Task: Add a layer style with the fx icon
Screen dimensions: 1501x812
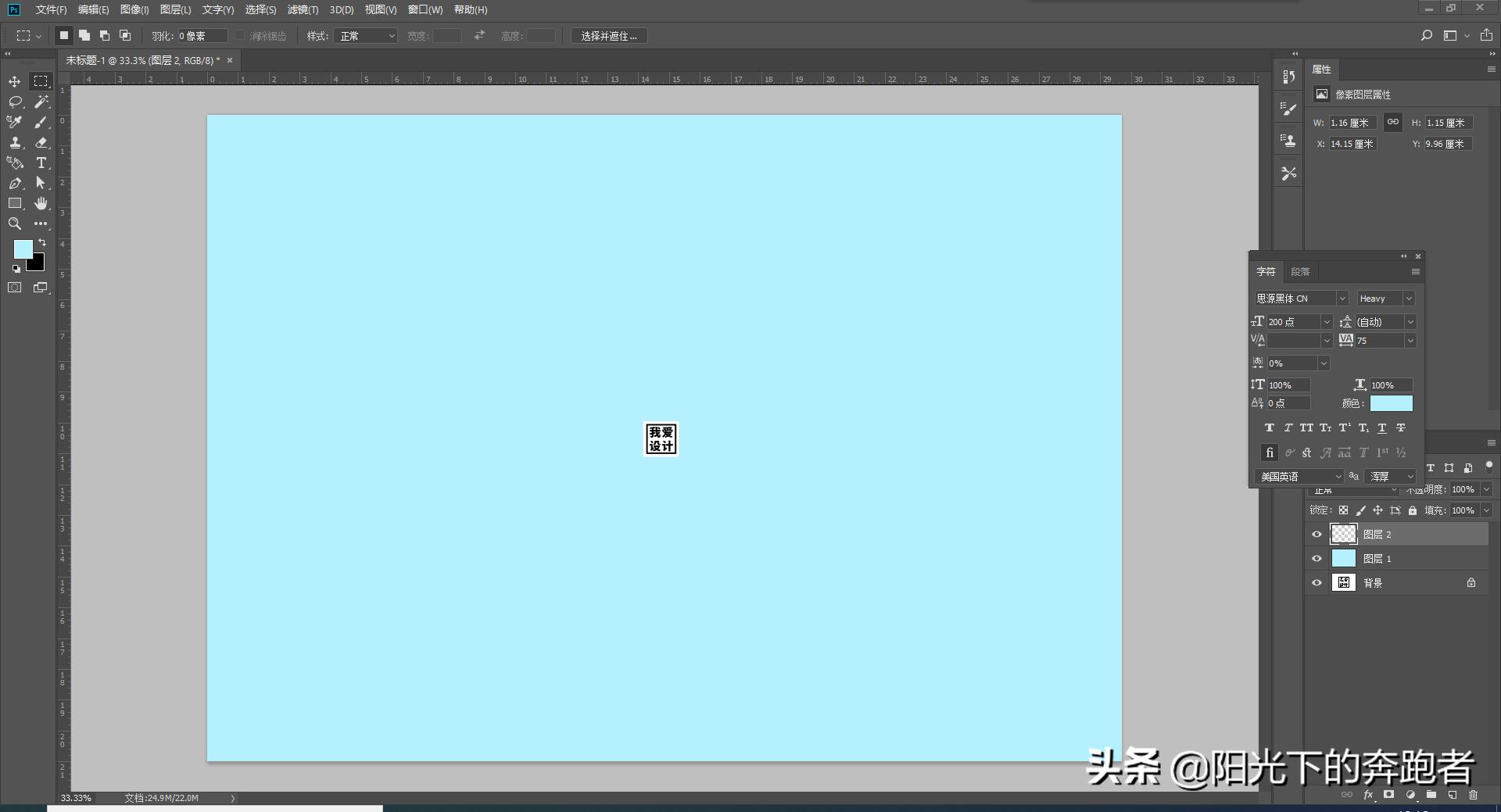Action: [x=1368, y=795]
